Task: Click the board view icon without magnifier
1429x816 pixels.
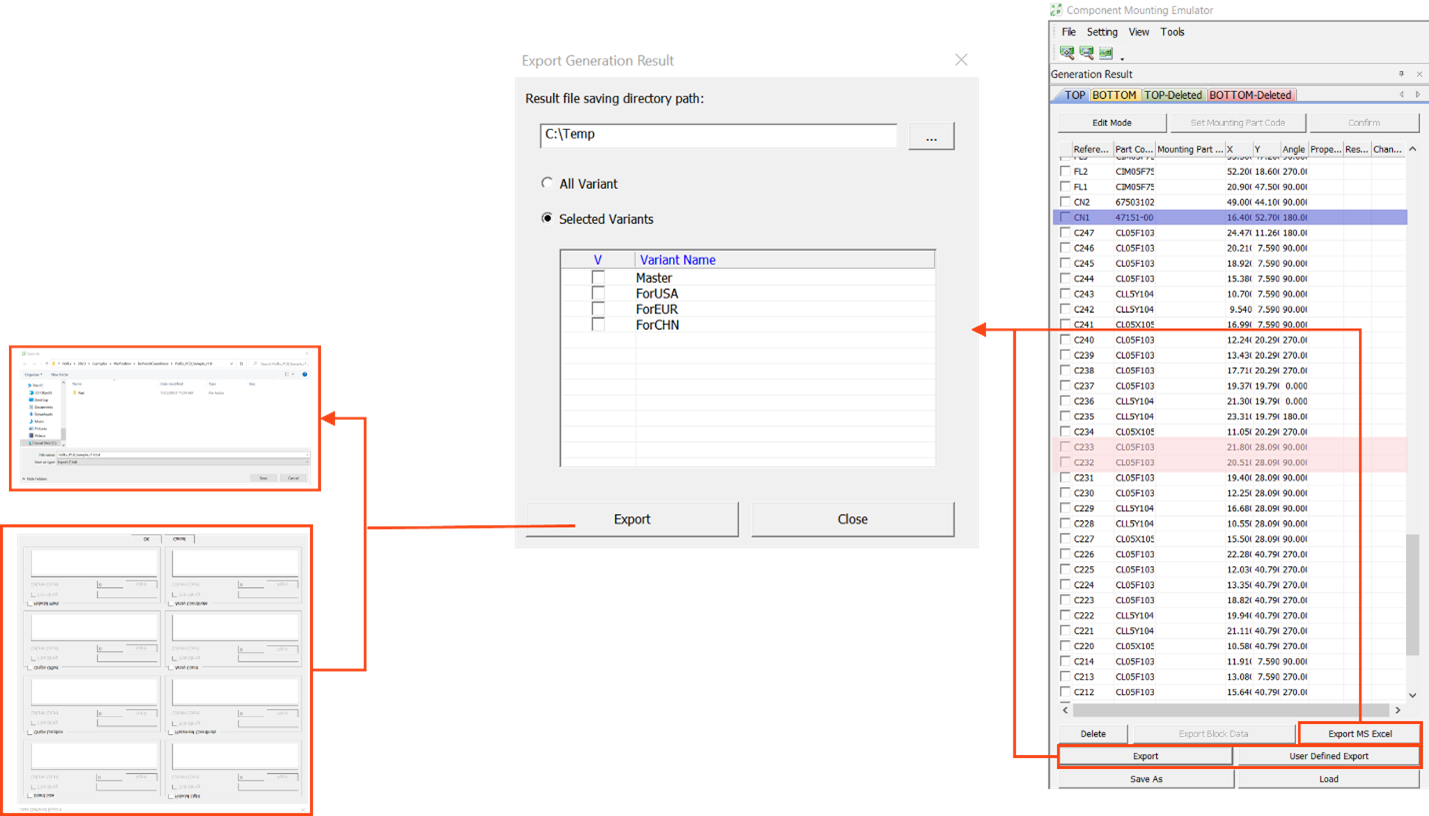Action: pos(1105,53)
